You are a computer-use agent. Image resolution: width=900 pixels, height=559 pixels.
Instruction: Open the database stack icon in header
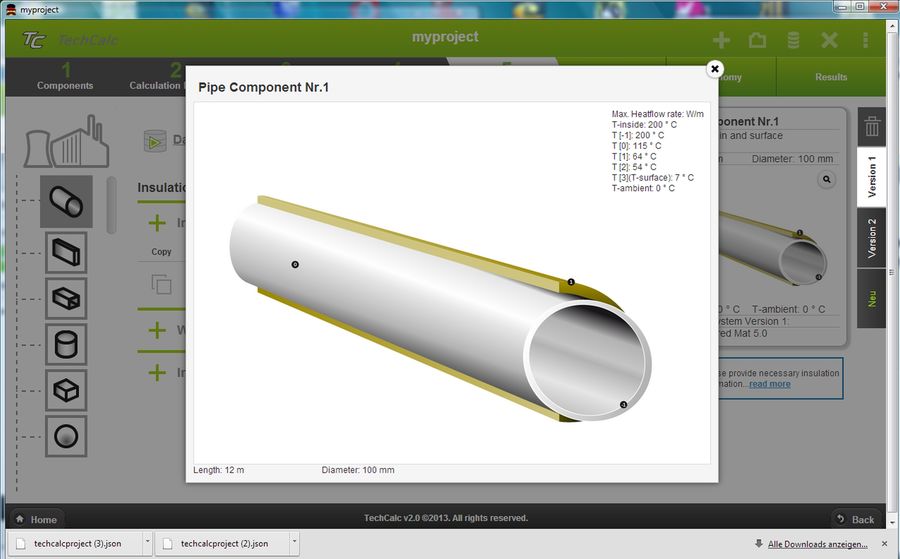click(x=793, y=40)
